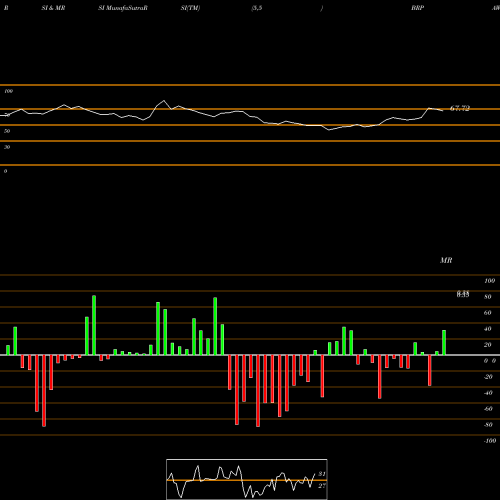Click the 'SI MunafaSutraR' header label
This screenshot has width=500, height=500.
click(123, 8)
